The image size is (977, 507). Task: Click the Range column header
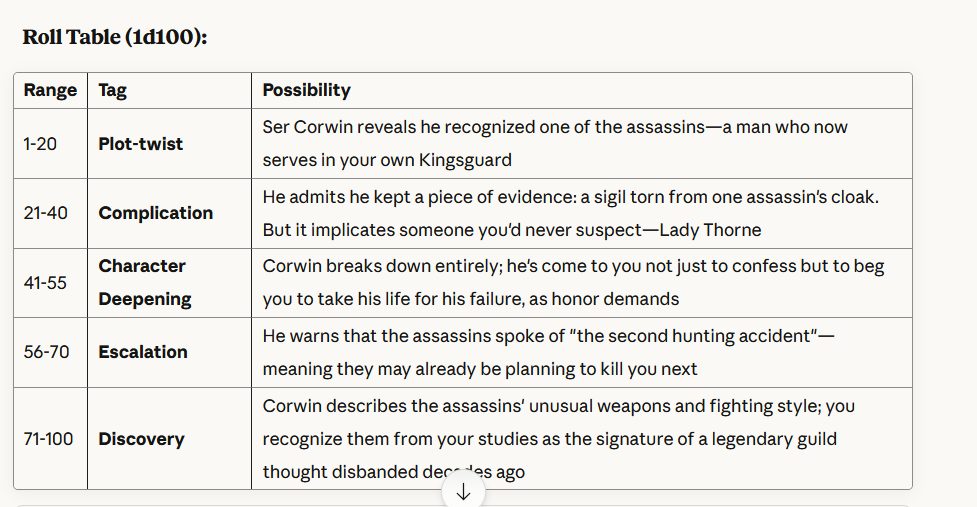(50, 90)
